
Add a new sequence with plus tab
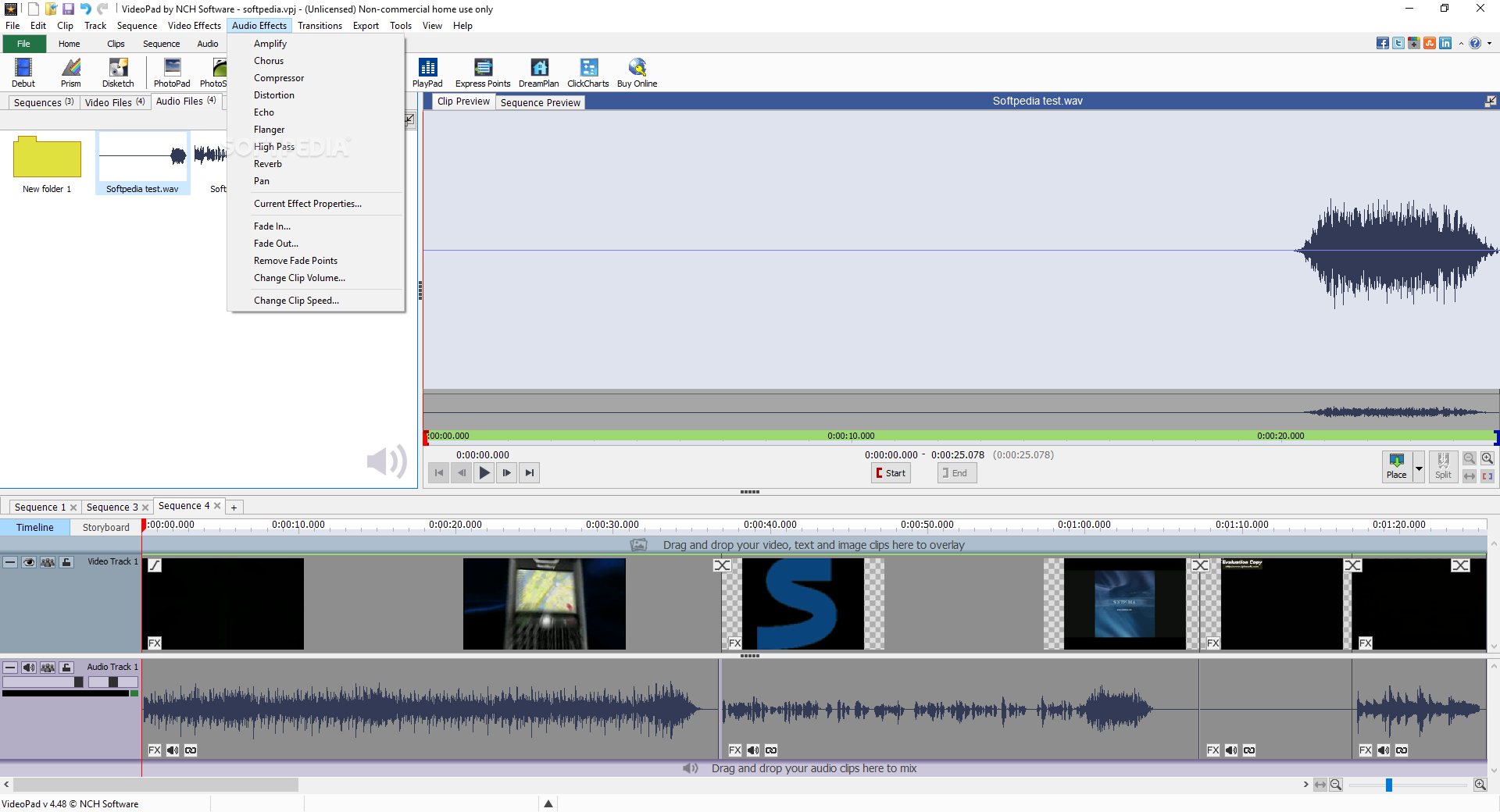coord(234,507)
